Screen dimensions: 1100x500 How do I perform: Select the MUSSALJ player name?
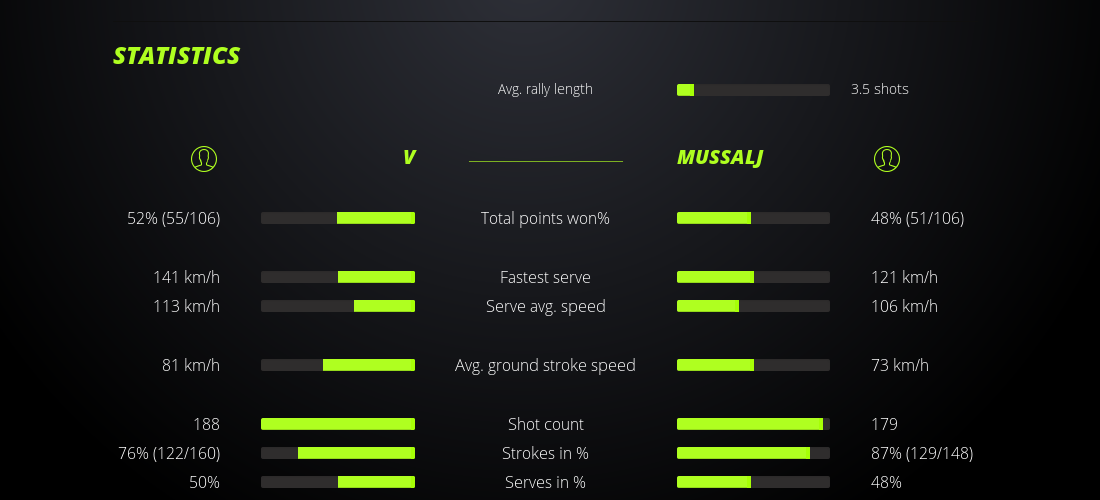pos(720,157)
